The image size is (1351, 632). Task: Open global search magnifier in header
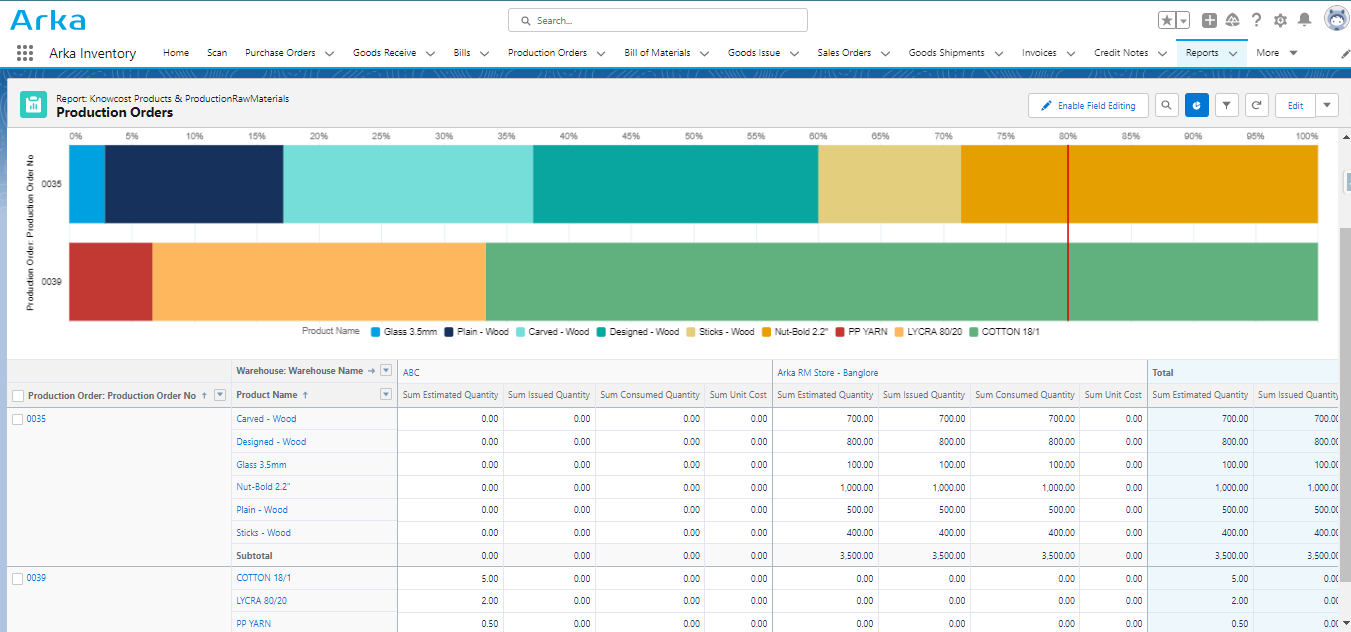tap(525, 20)
